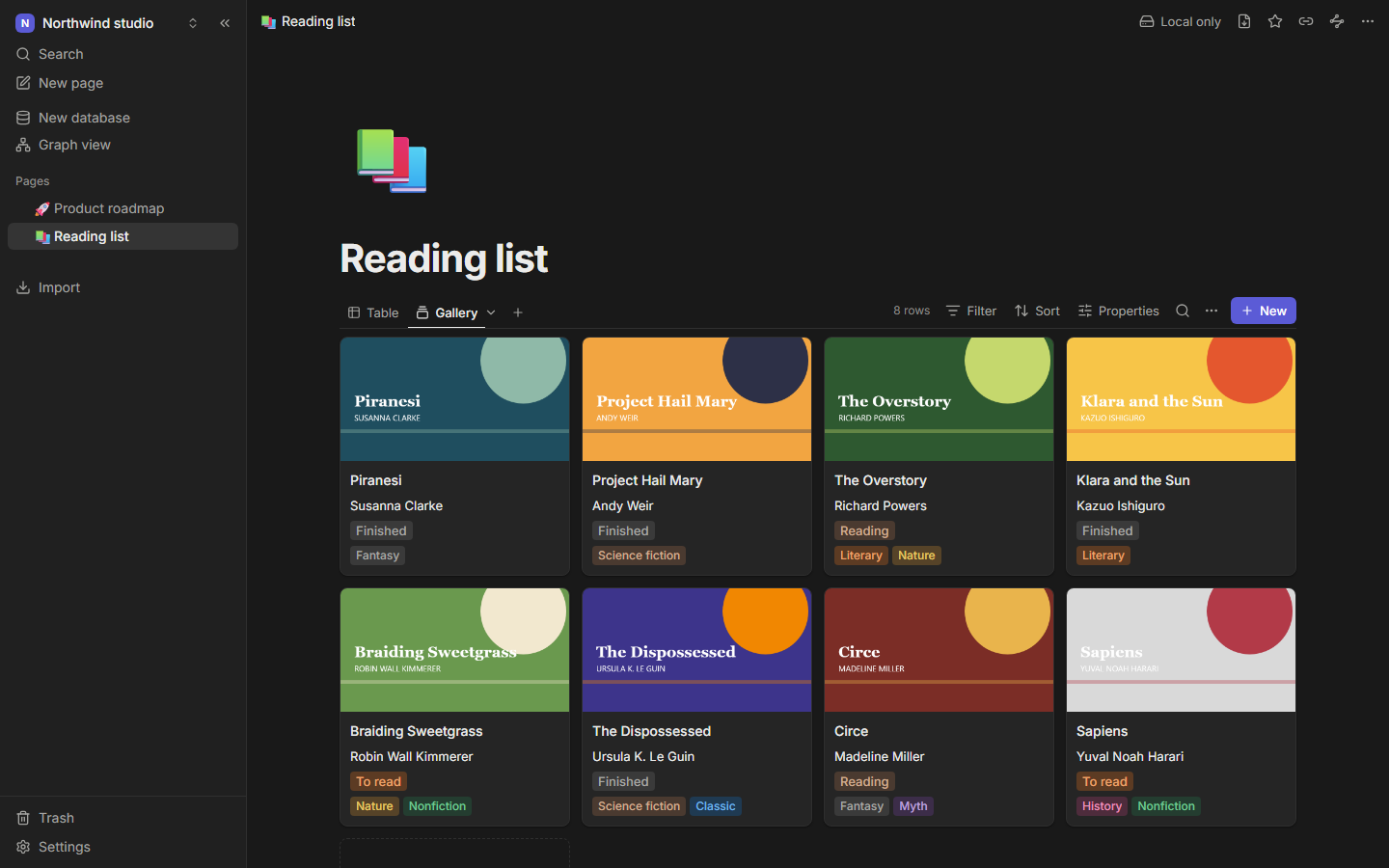This screenshot has height=868, width=1389.
Task: Switch to the Table view tab
Action: [x=373, y=312]
